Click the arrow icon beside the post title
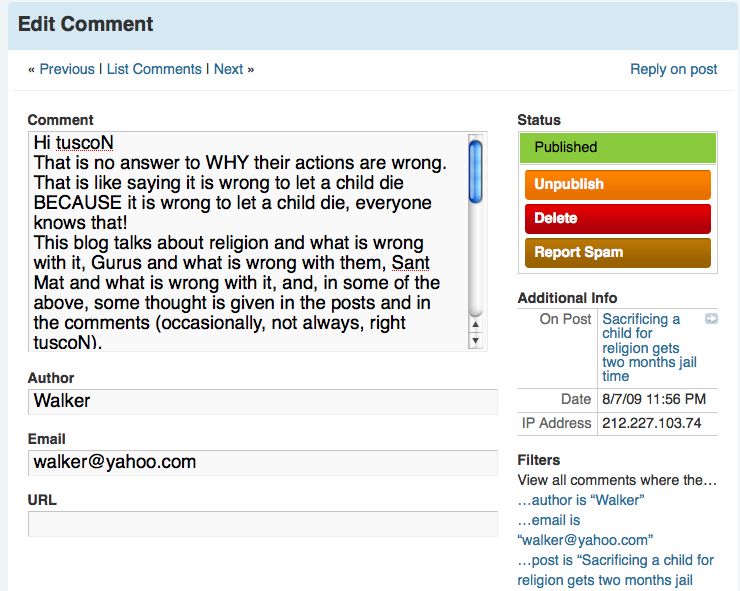 (x=711, y=319)
